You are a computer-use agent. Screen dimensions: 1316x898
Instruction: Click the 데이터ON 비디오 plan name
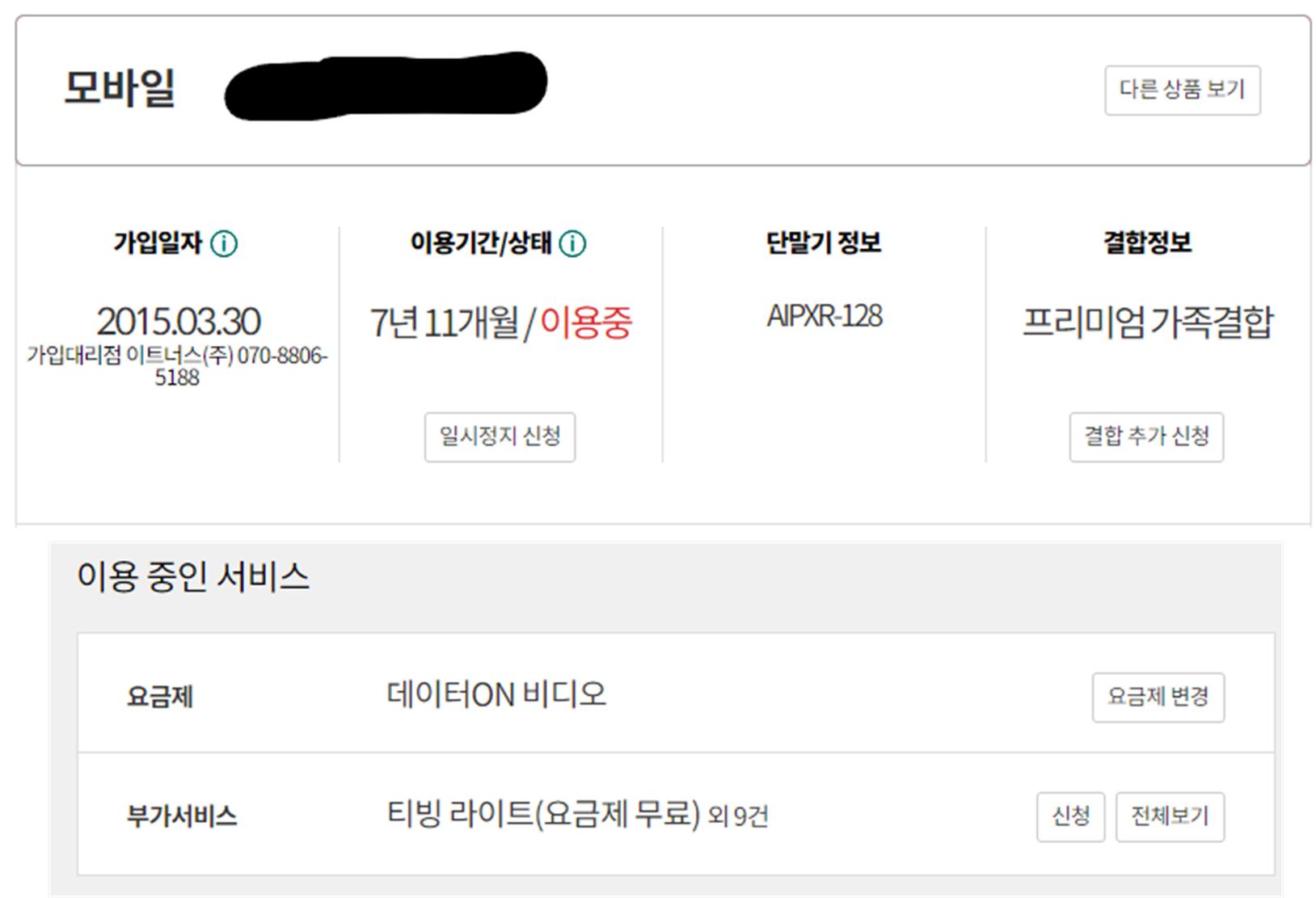(x=496, y=694)
